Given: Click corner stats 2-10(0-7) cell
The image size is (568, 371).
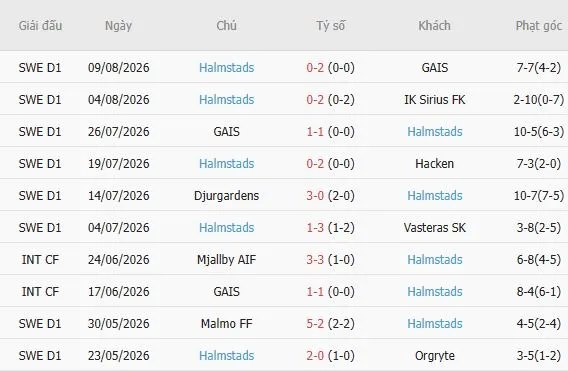Looking at the screenshot, I should tap(539, 100).
